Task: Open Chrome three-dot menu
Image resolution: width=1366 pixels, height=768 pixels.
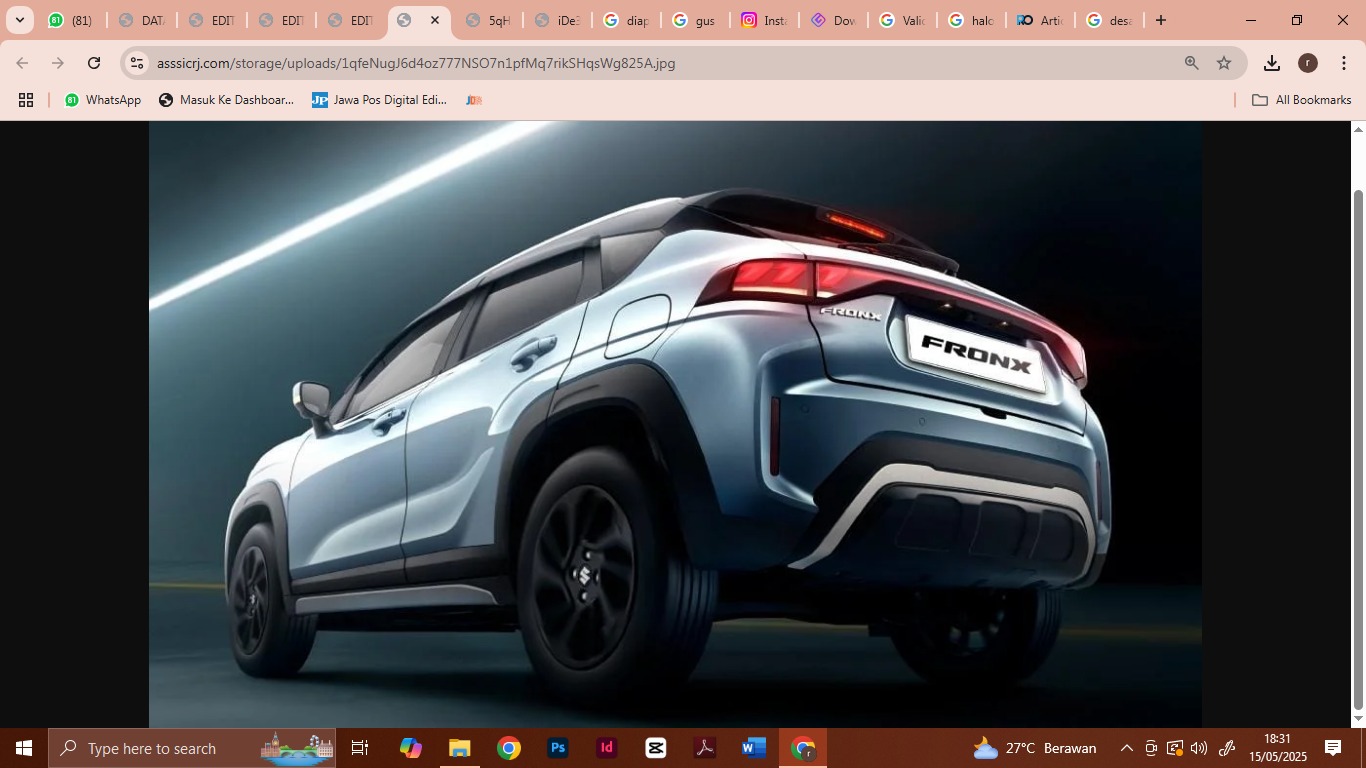Action: click(x=1344, y=63)
